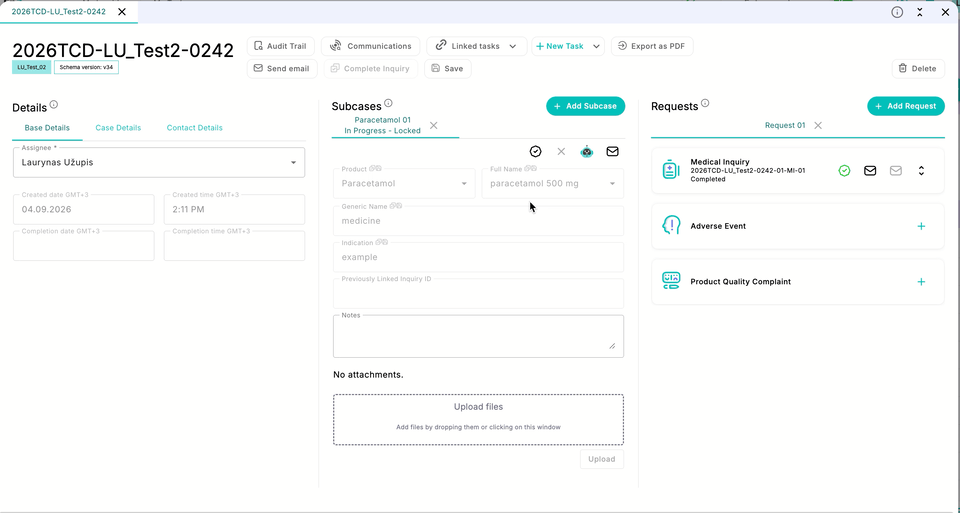Viewport: 960px width, 513px height.
Task: Expand the Medical Inquiry request card
Action: pyautogui.click(x=921, y=171)
